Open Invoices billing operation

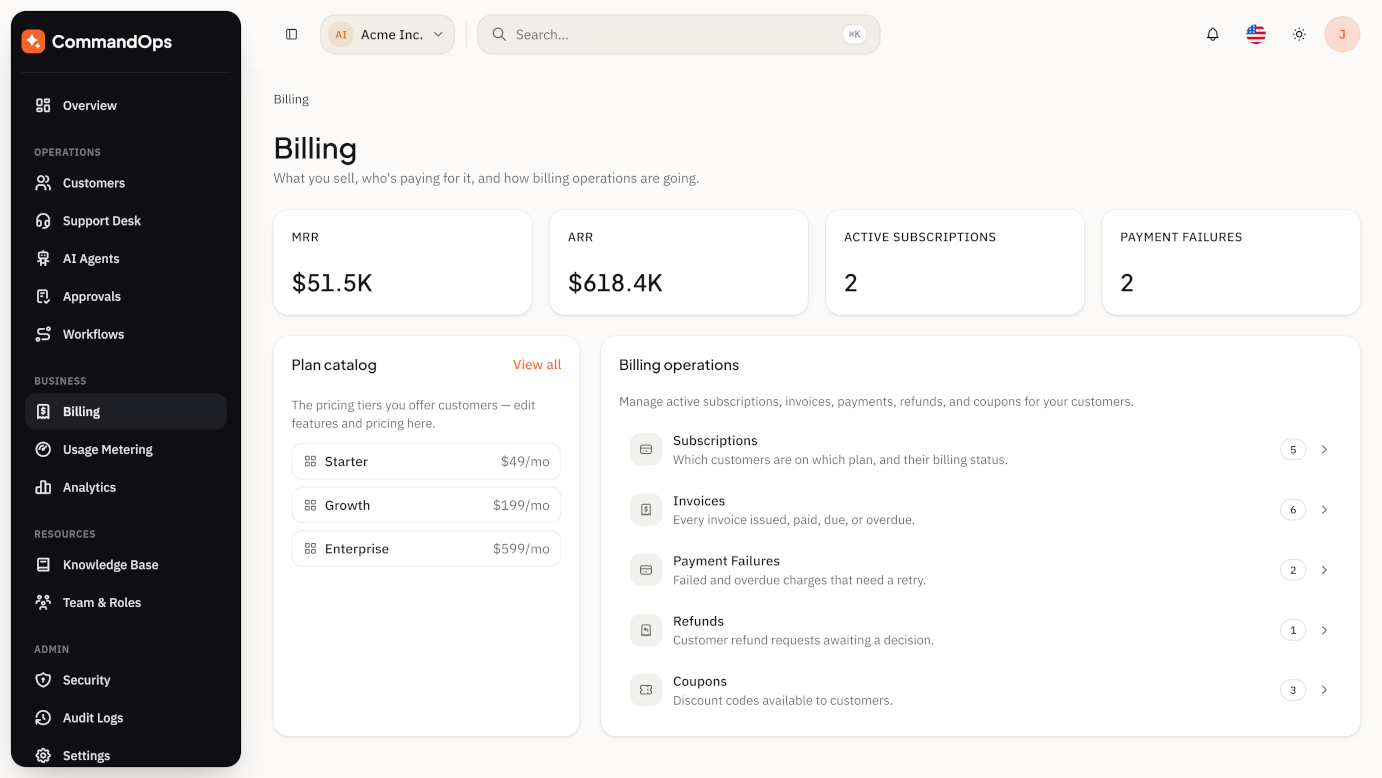[980, 510]
